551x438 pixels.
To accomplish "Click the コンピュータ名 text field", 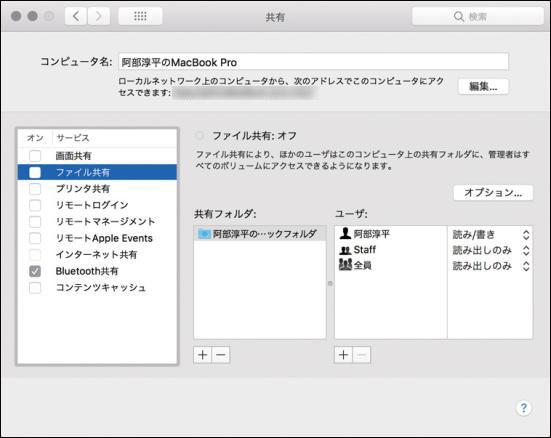I will 313,62.
